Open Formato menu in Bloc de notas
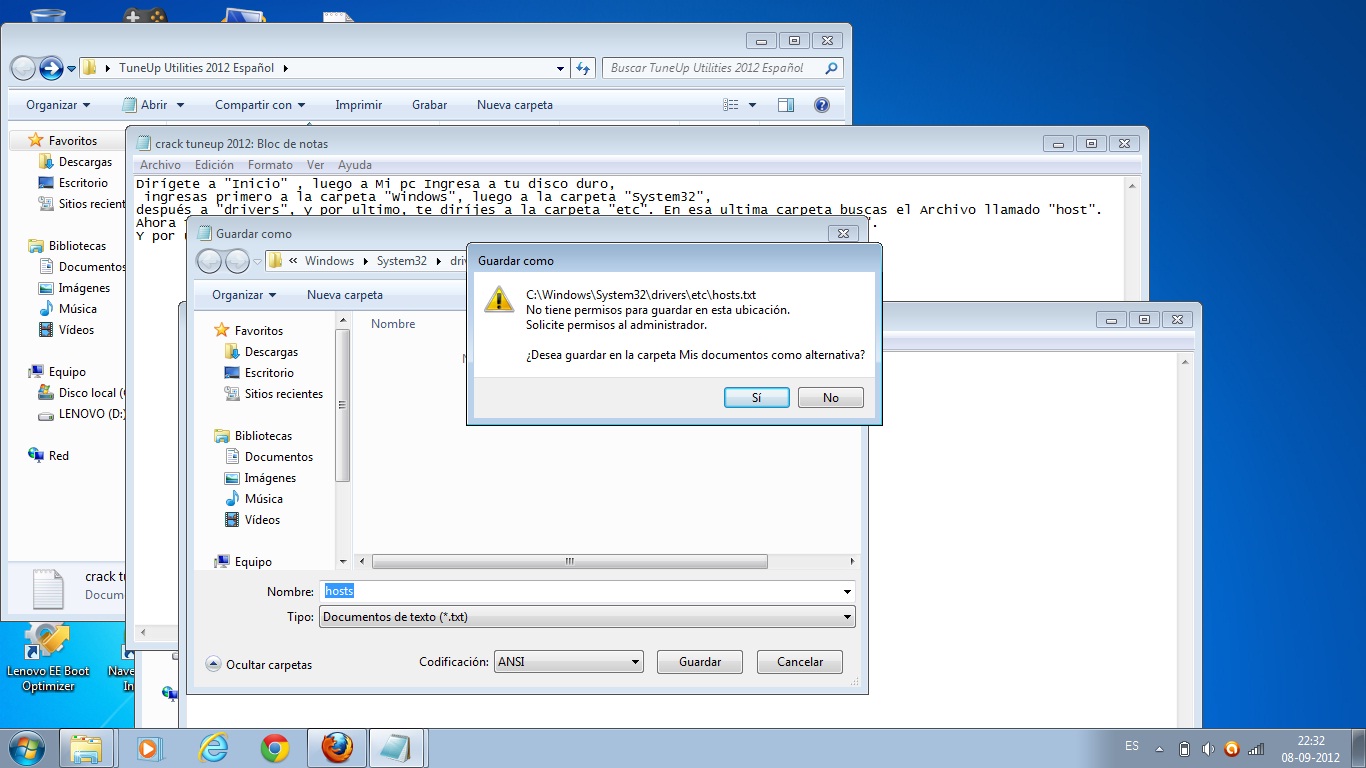Viewport: 1366px width, 768px height. tap(270, 165)
